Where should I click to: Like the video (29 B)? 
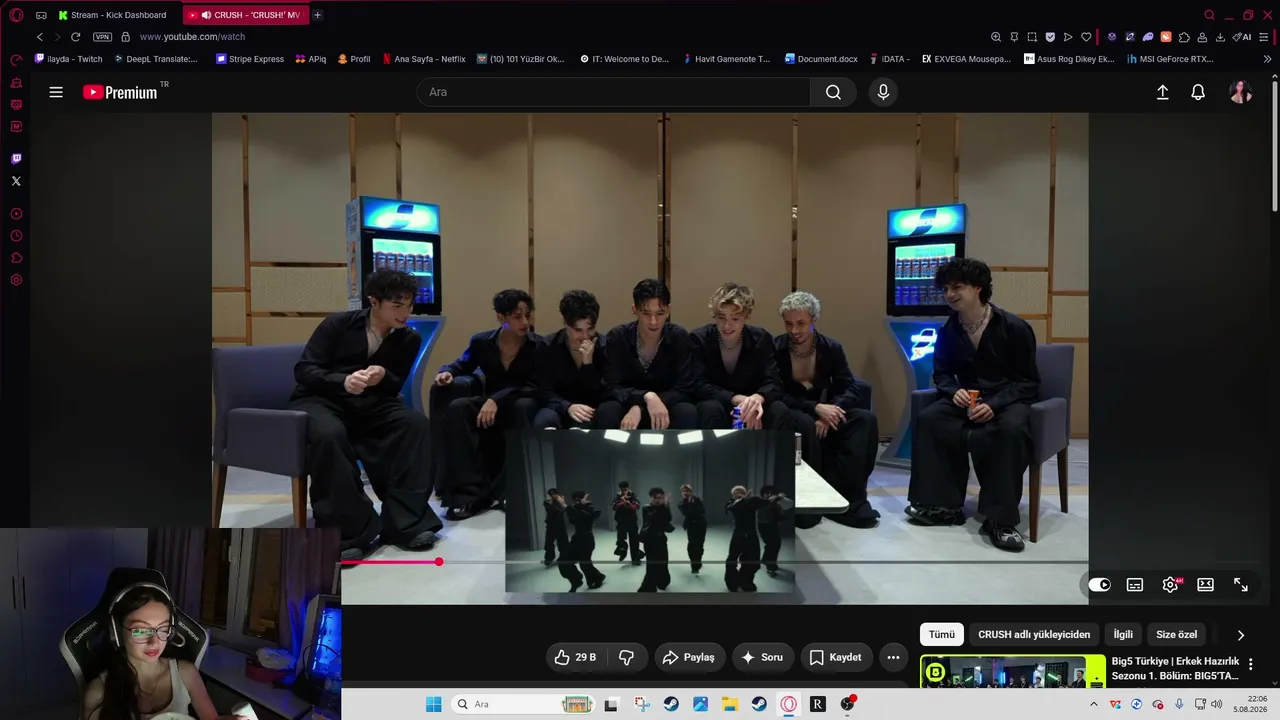click(576, 657)
